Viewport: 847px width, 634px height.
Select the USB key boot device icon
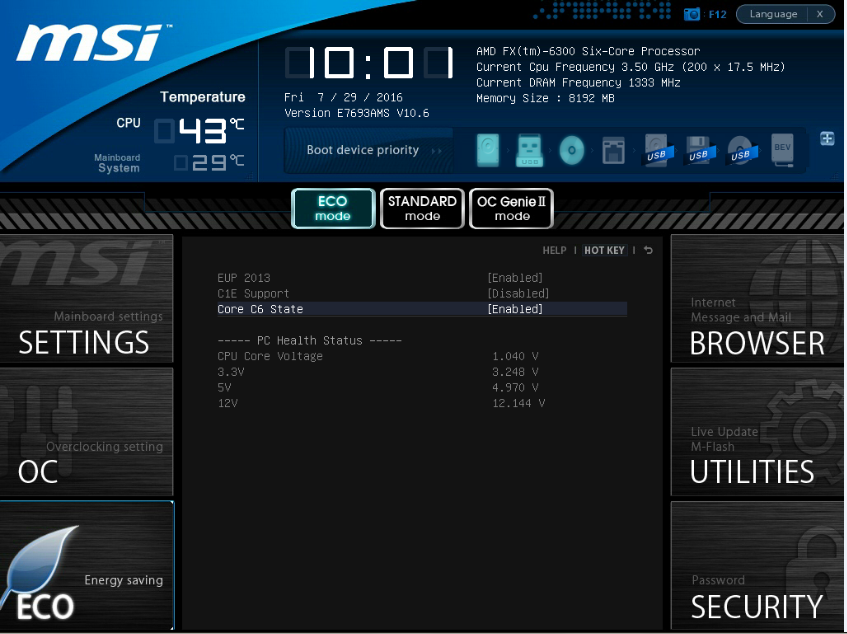[529, 150]
